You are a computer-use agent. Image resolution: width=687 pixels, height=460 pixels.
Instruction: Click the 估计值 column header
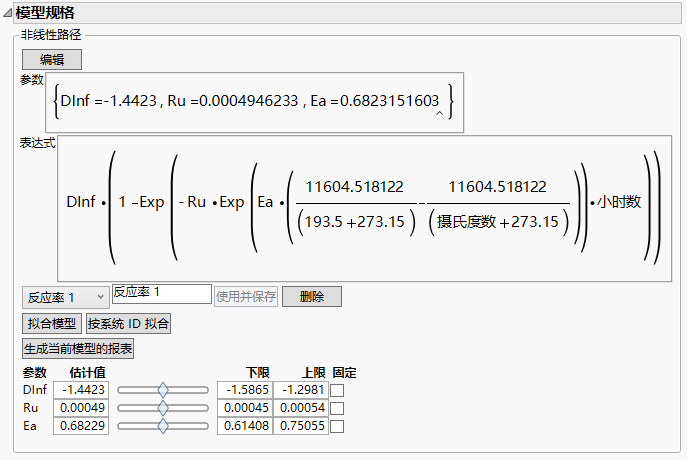(x=87, y=373)
